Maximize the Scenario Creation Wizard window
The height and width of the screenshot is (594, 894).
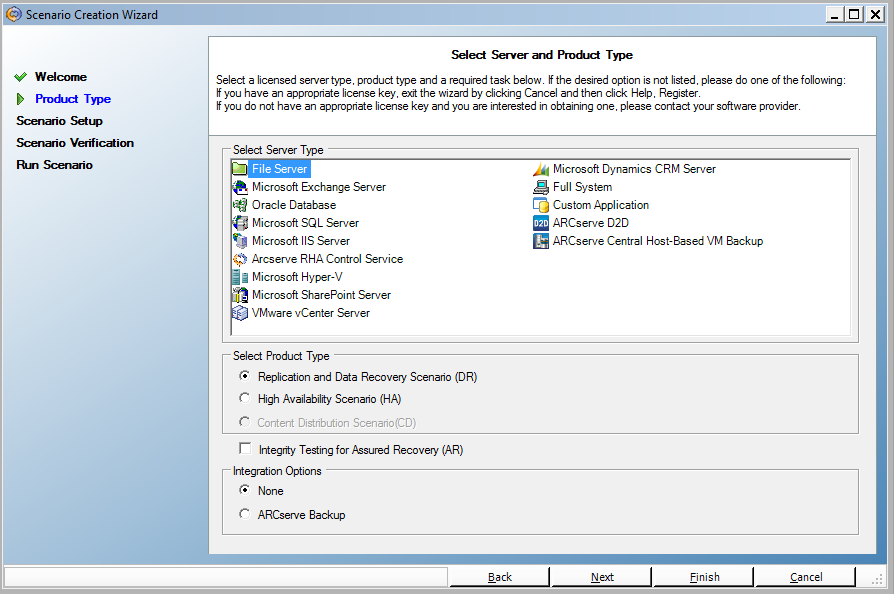click(854, 14)
